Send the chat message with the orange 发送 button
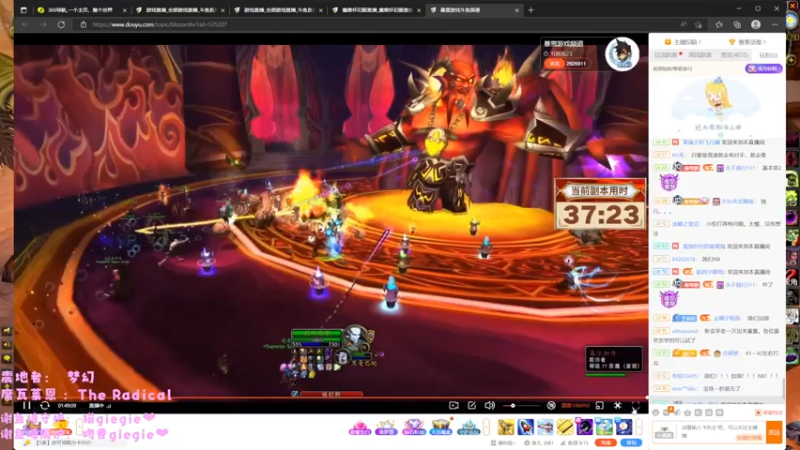Screen dimensions: 800x450 [x=774, y=432]
